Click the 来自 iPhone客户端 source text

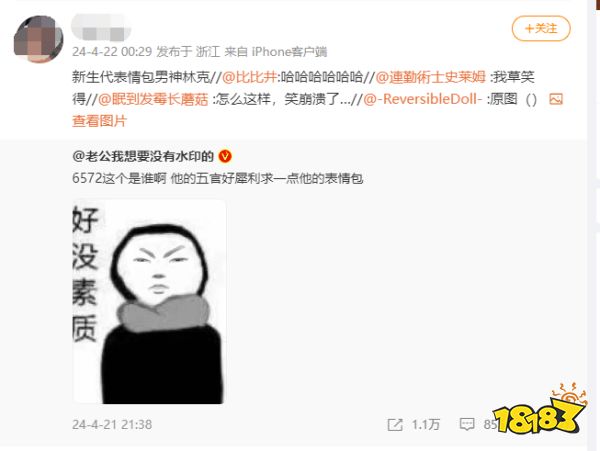[x=276, y=52]
